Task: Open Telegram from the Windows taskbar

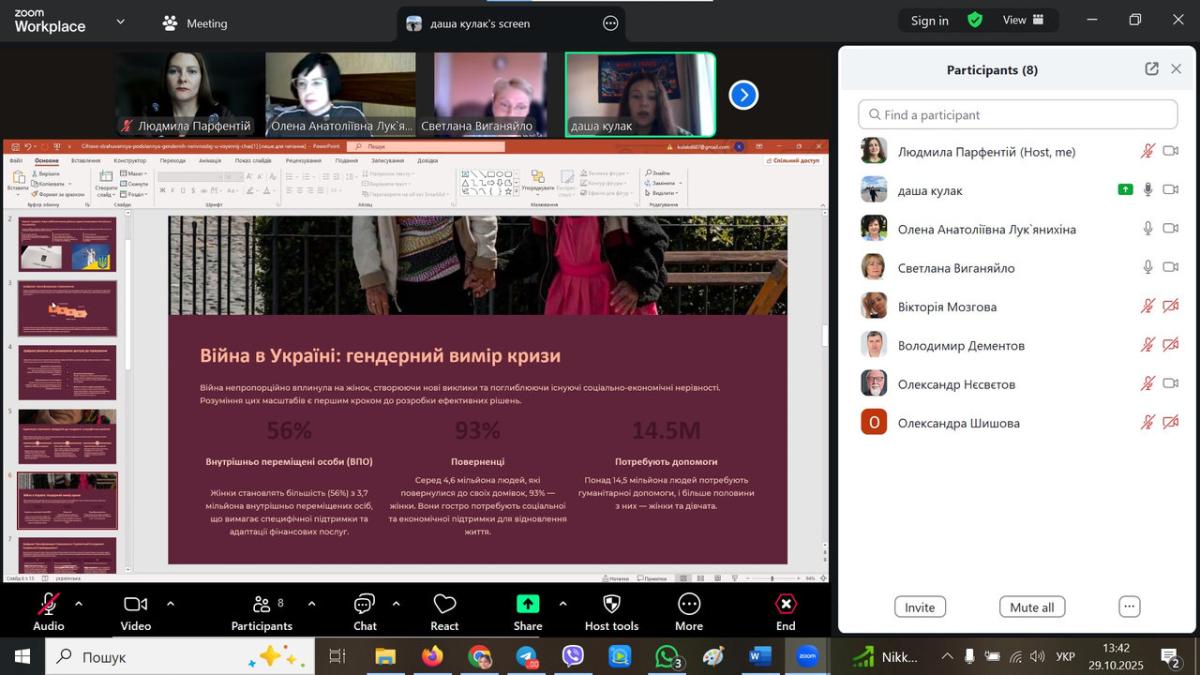Action: tap(526, 657)
